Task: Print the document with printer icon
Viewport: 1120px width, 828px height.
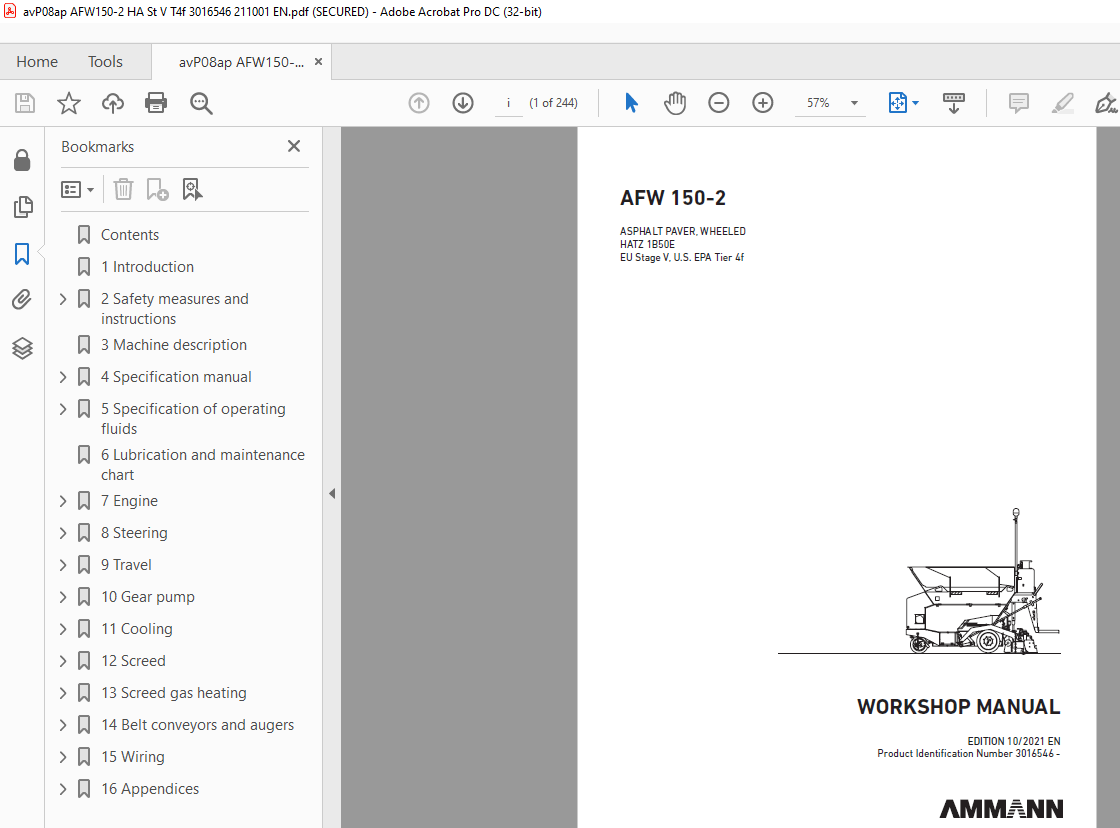Action: coord(156,103)
